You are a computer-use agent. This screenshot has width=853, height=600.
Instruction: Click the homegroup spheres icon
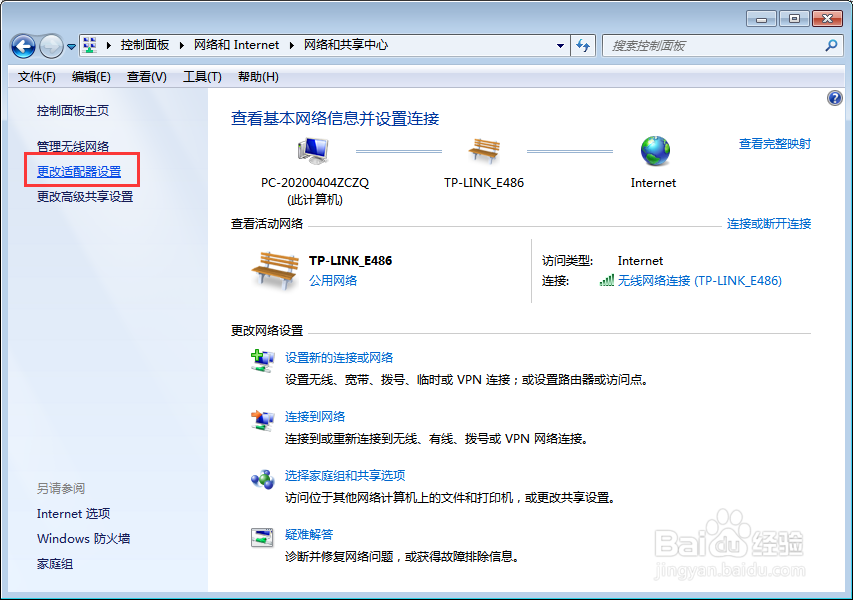point(262,479)
